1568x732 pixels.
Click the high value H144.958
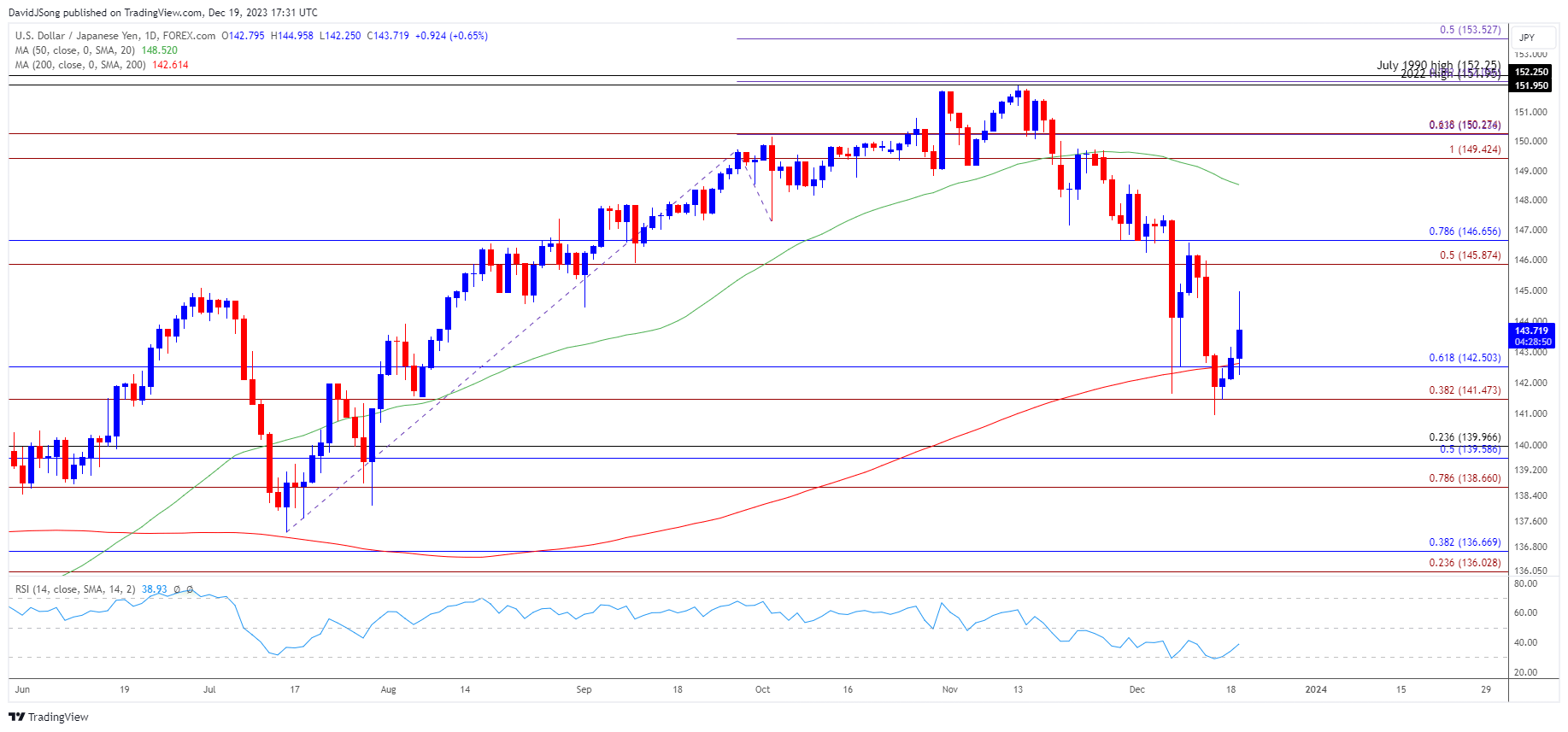(292, 36)
